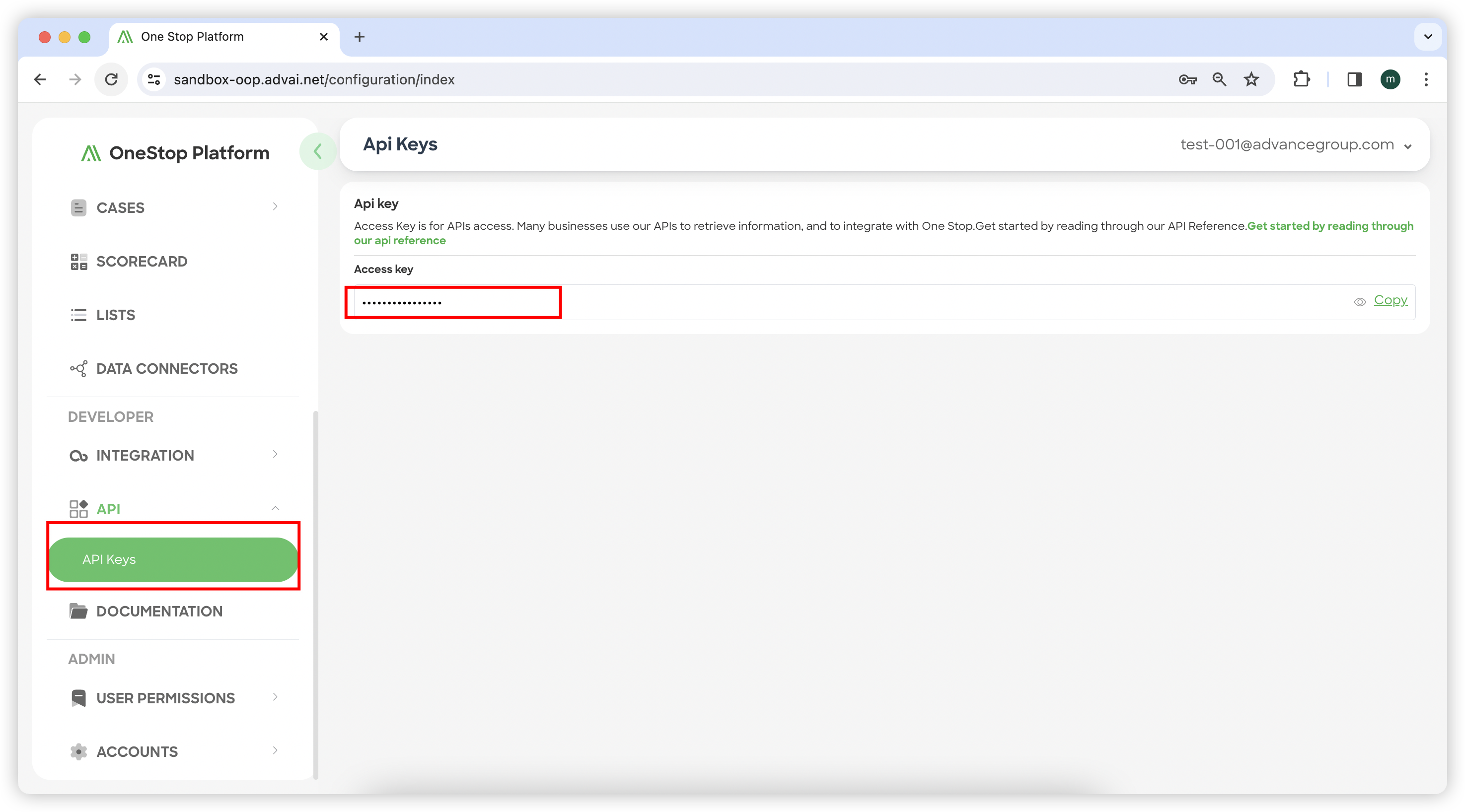Toggle the Chrome side panel
Viewport: 1465px width, 812px height.
click(1354, 79)
